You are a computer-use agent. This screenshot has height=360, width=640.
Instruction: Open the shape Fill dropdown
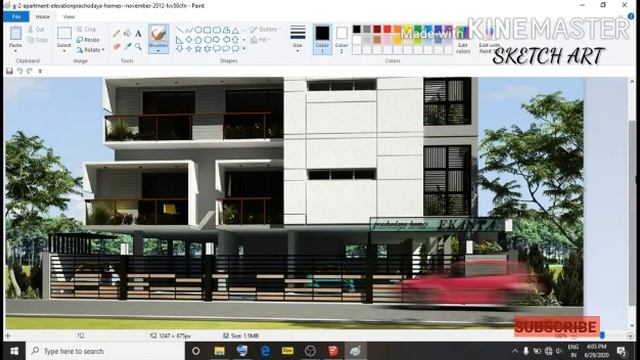260,40
